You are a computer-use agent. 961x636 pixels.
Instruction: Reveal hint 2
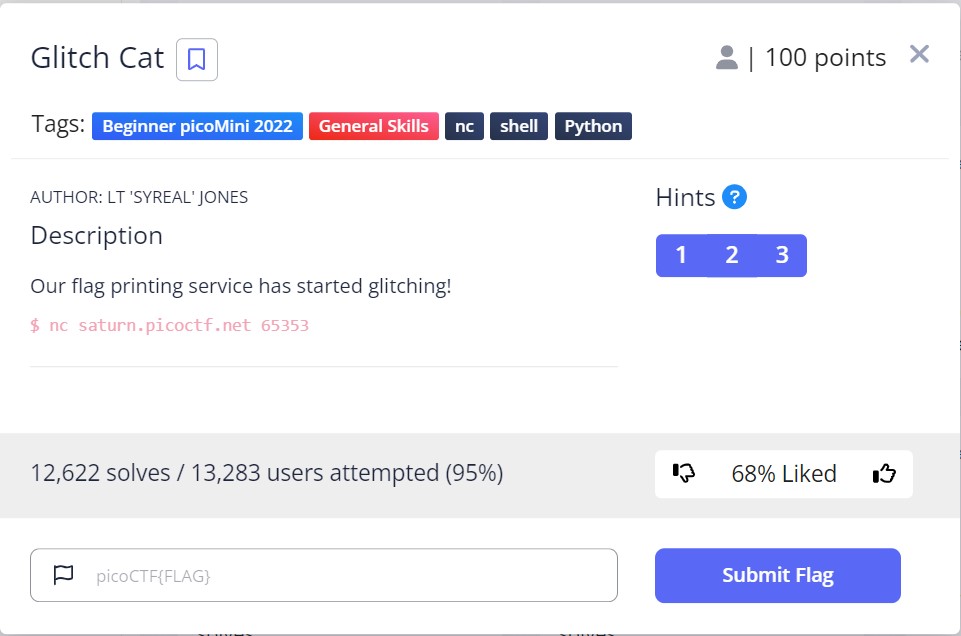pyautogui.click(x=731, y=255)
